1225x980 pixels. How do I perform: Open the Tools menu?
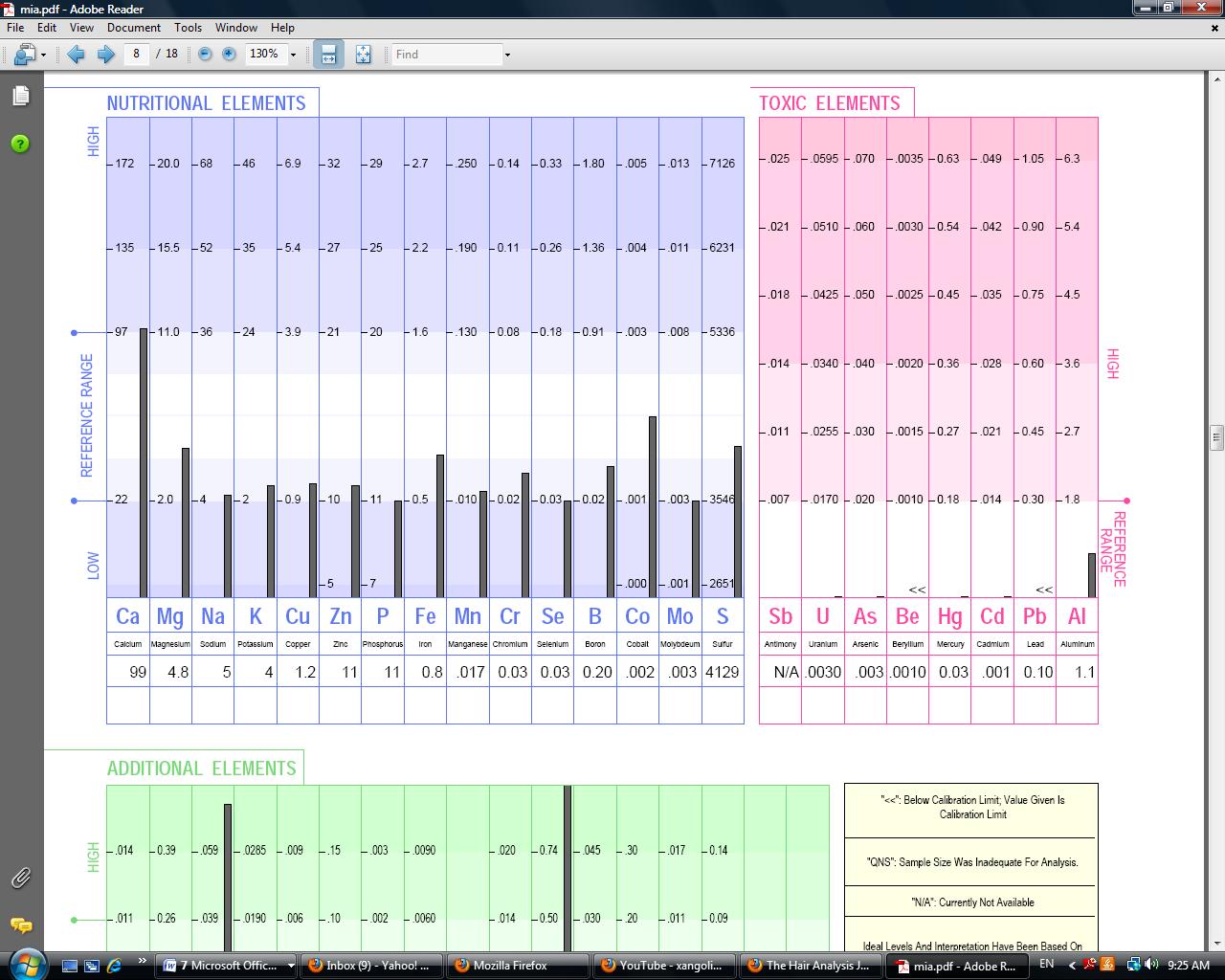coord(188,28)
